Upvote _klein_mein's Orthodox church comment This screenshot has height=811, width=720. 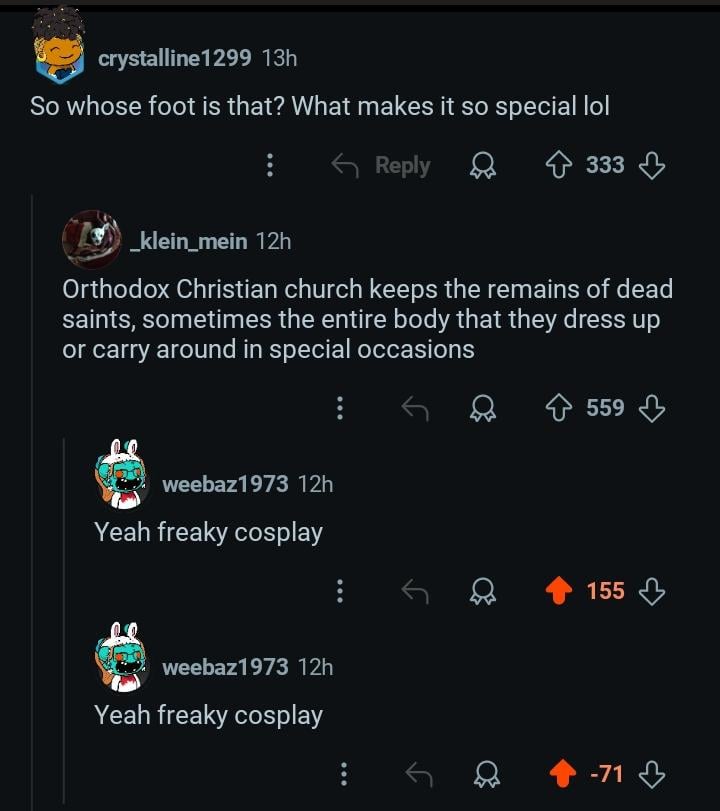[558, 408]
